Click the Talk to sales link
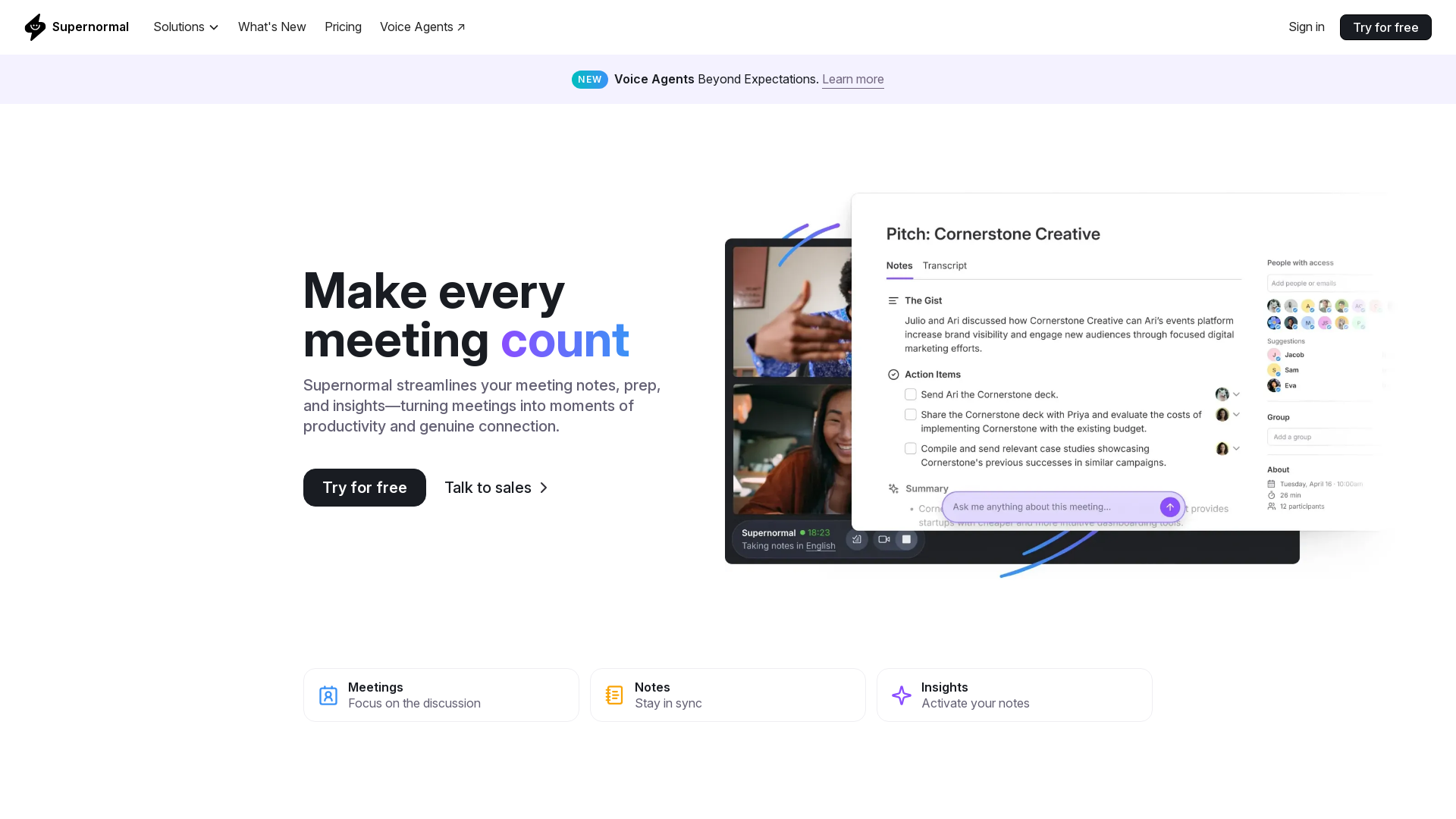Screen dimensions: 1456x819 496,488
